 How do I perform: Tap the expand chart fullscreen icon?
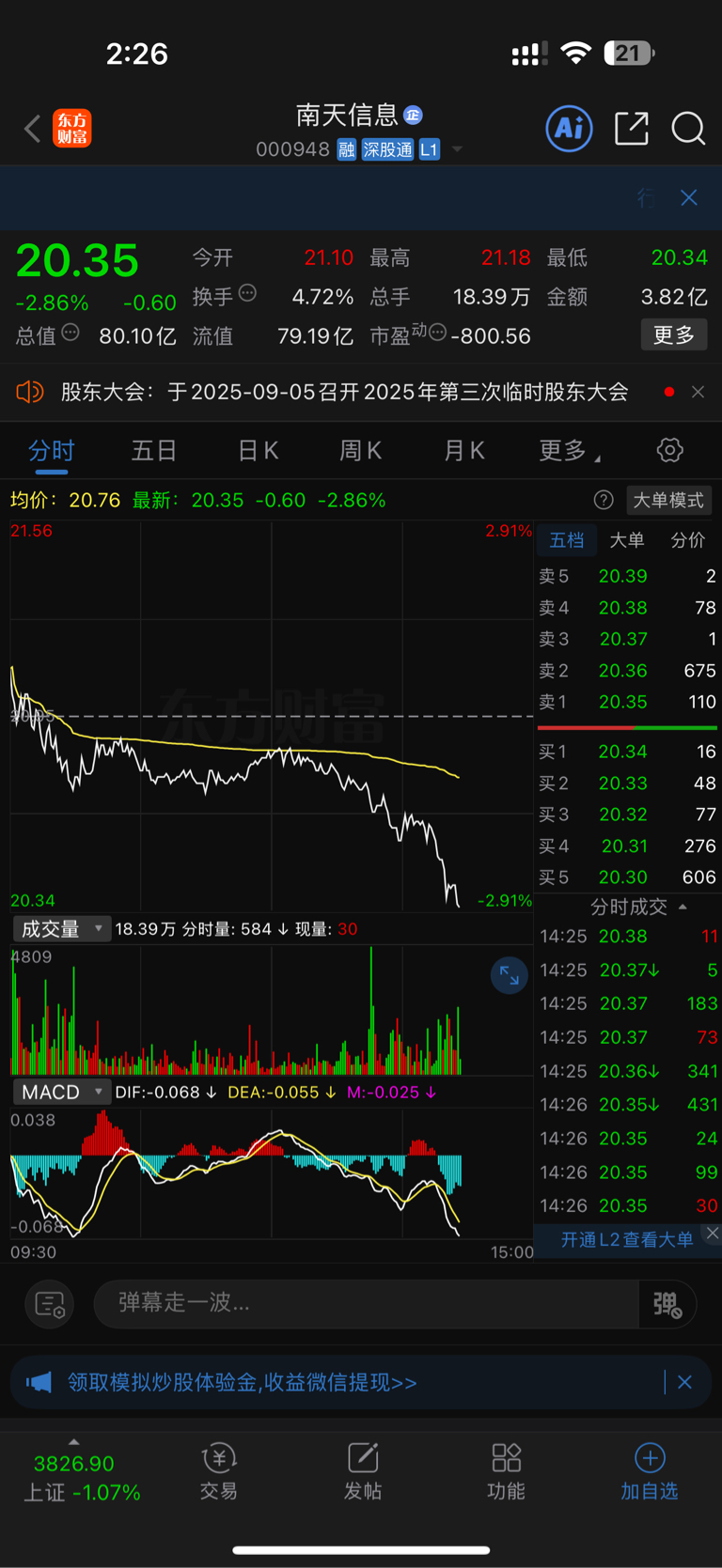click(x=510, y=976)
